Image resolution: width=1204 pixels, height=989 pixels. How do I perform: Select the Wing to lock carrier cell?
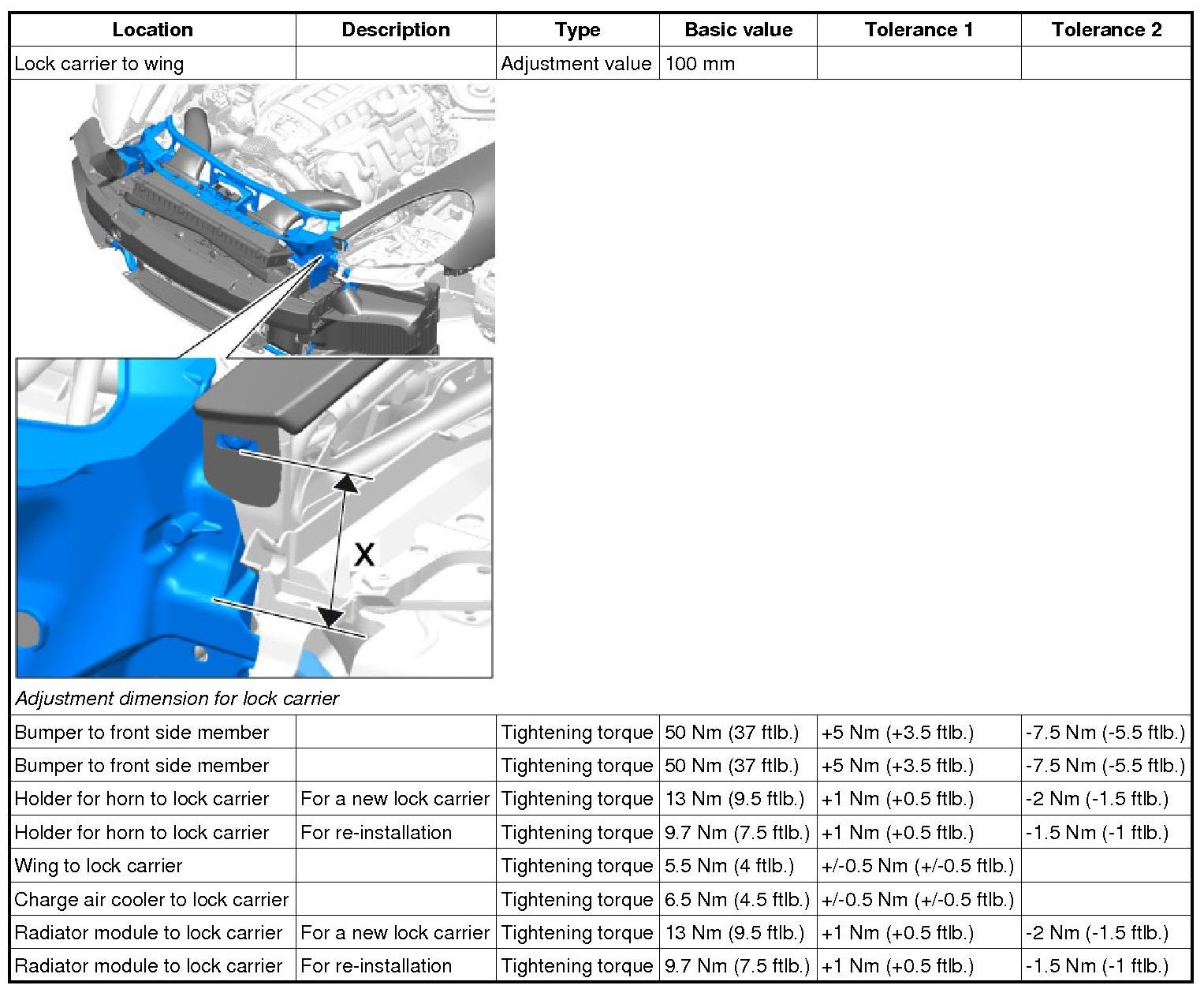[99, 866]
